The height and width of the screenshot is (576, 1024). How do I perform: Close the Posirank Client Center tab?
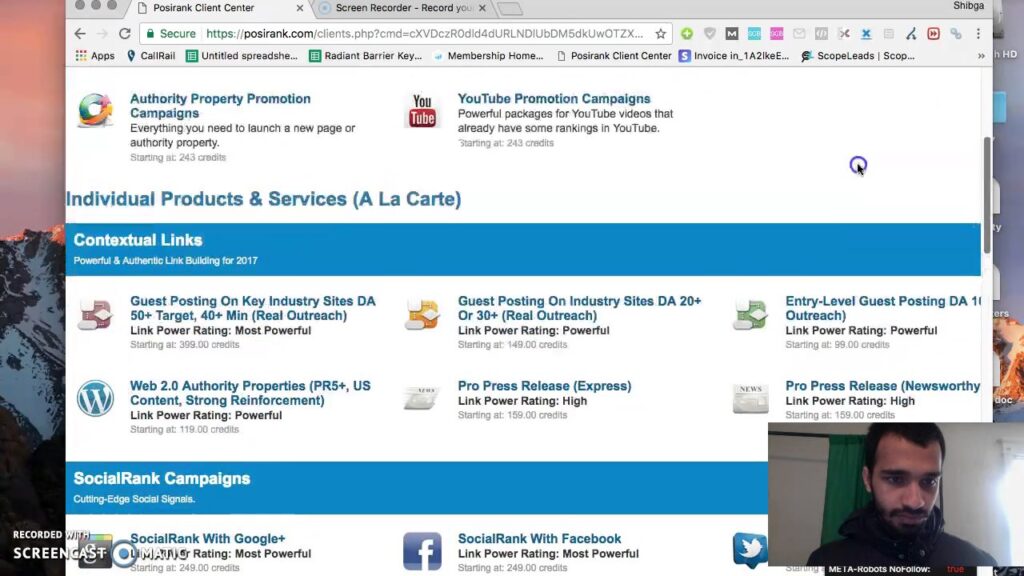(299, 8)
